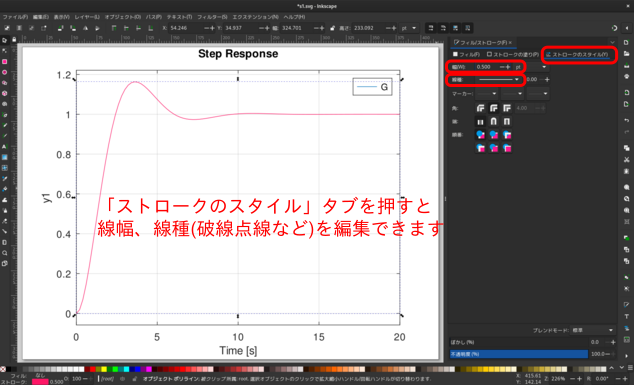
Task: Click Import icon in command bar
Action: (x=626, y=93)
